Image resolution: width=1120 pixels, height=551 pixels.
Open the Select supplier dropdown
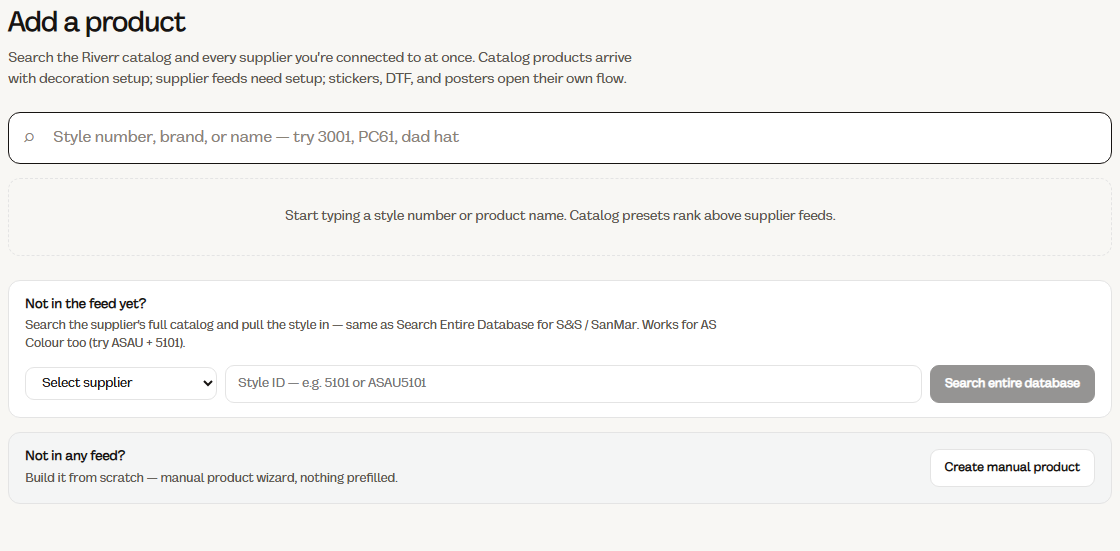pos(121,383)
